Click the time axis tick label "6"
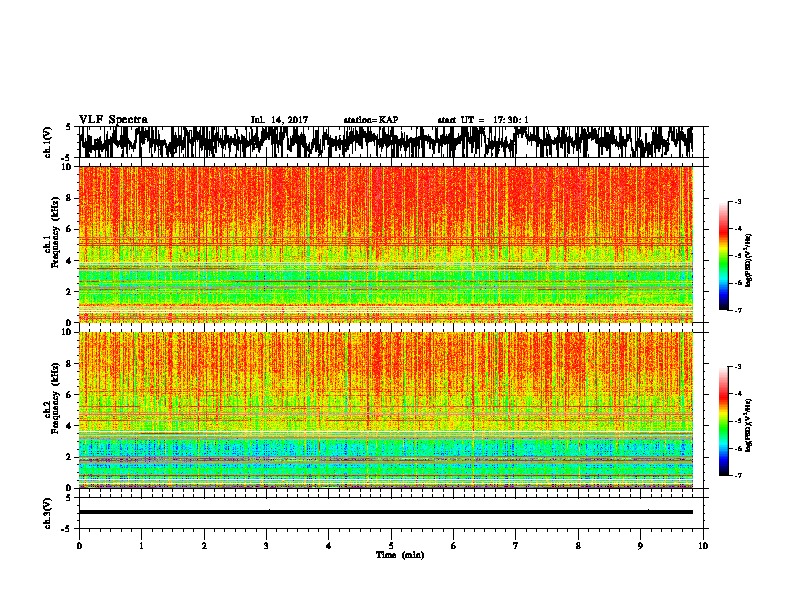This screenshot has width=792, height=612. [454, 546]
